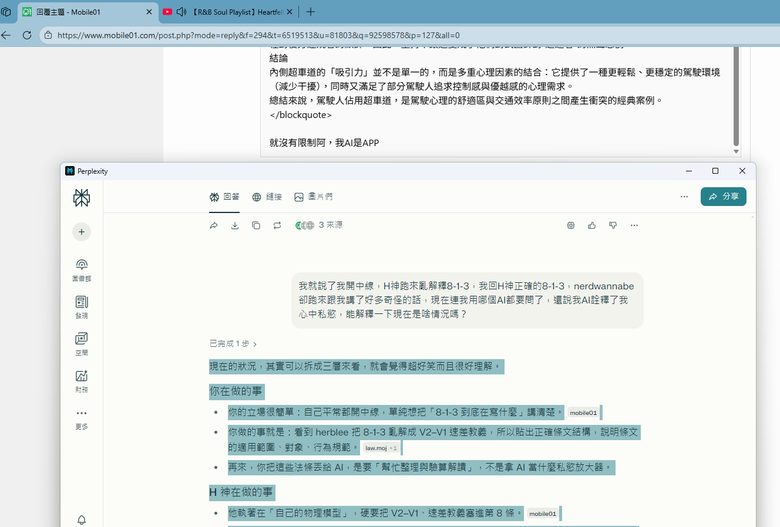Click the reply textarea scrollbar in browser
780x527 pixels.
point(736,96)
